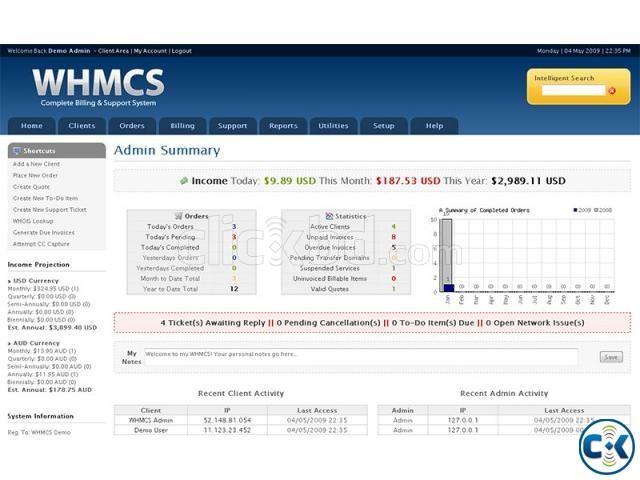Click the Logout link
This screenshot has height=480, width=640.
coord(181,50)
